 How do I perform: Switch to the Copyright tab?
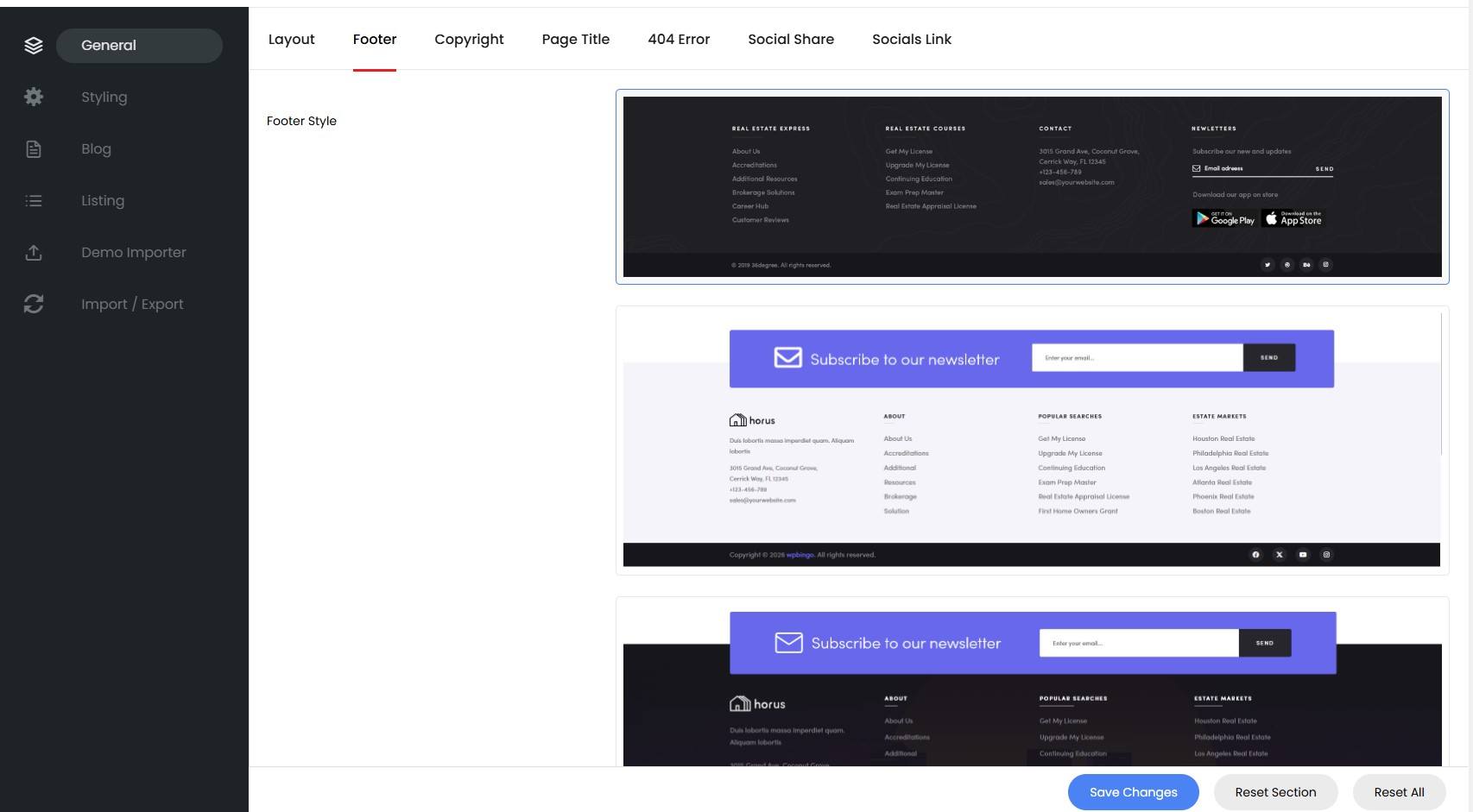(x=469, y=39)
